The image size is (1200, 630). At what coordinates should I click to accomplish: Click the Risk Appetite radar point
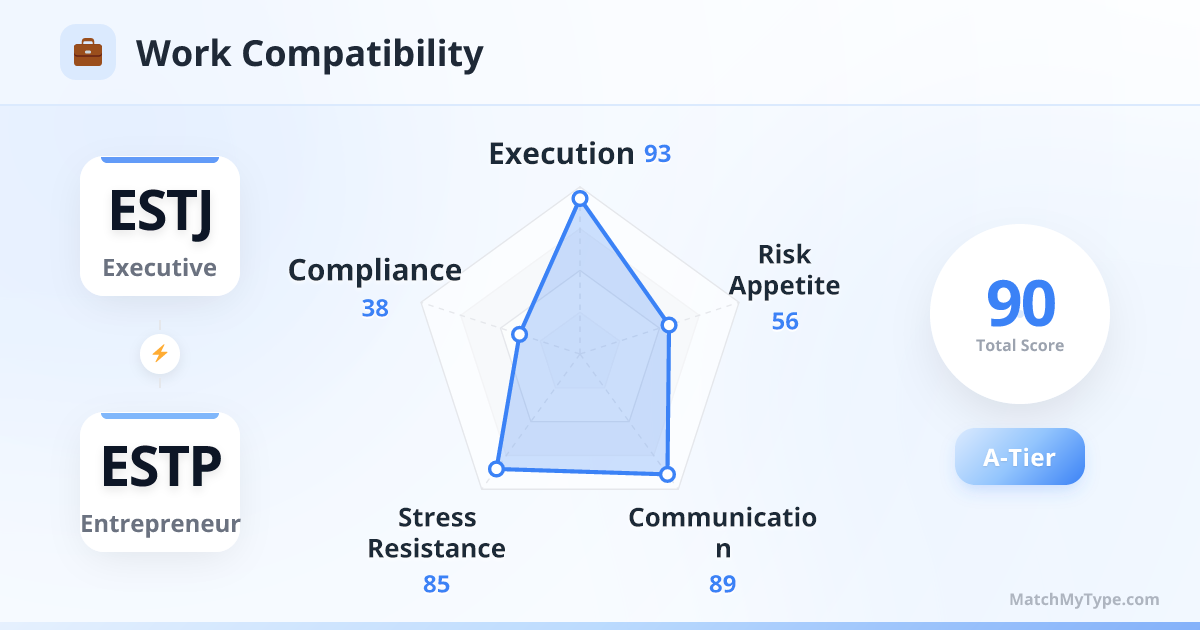tap(670, 325)
